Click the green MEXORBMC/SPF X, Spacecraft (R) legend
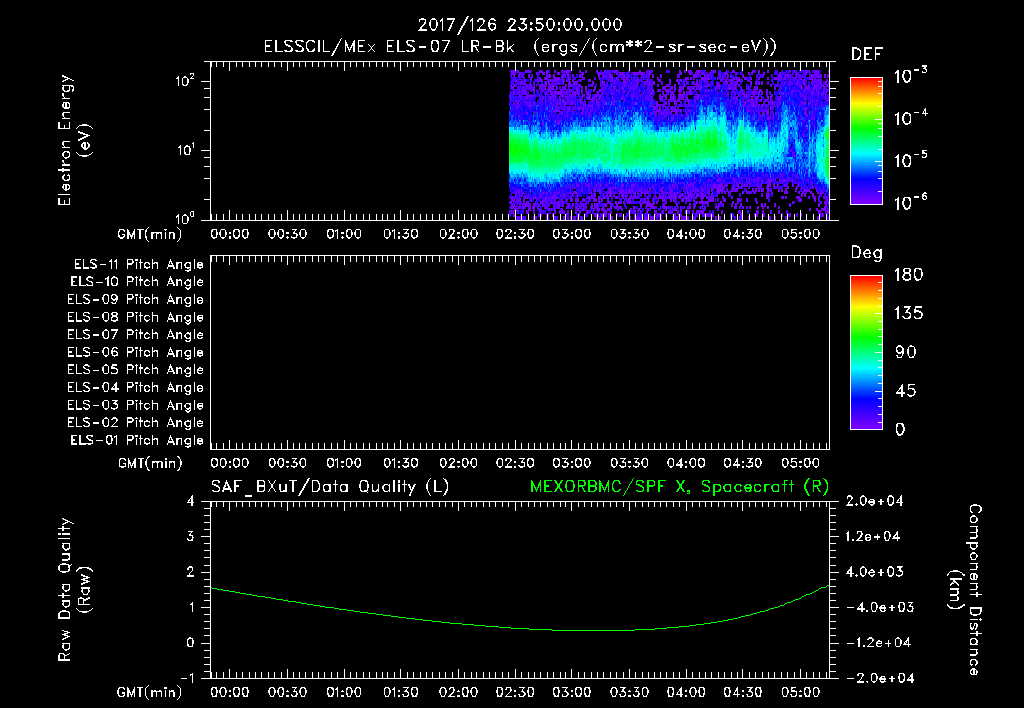Screen dimensions: 1024x708 pos(679,487)
